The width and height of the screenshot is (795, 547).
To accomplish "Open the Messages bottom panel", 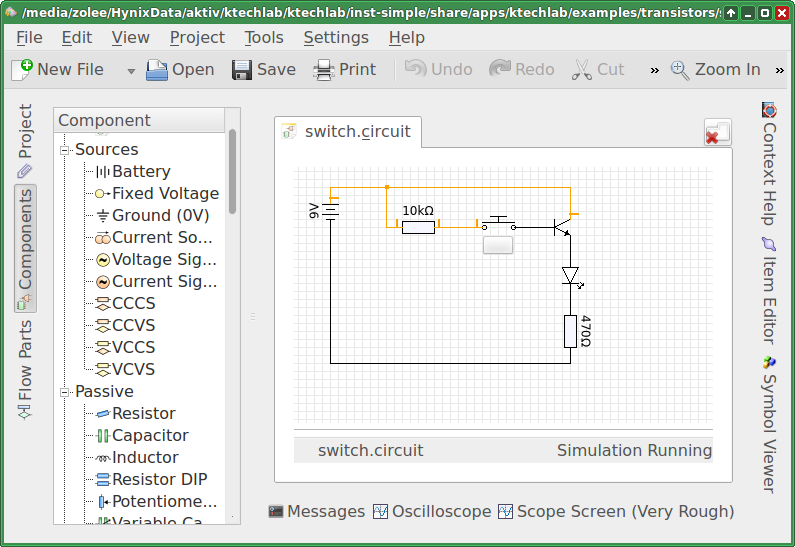I will (x=316, y=512).
